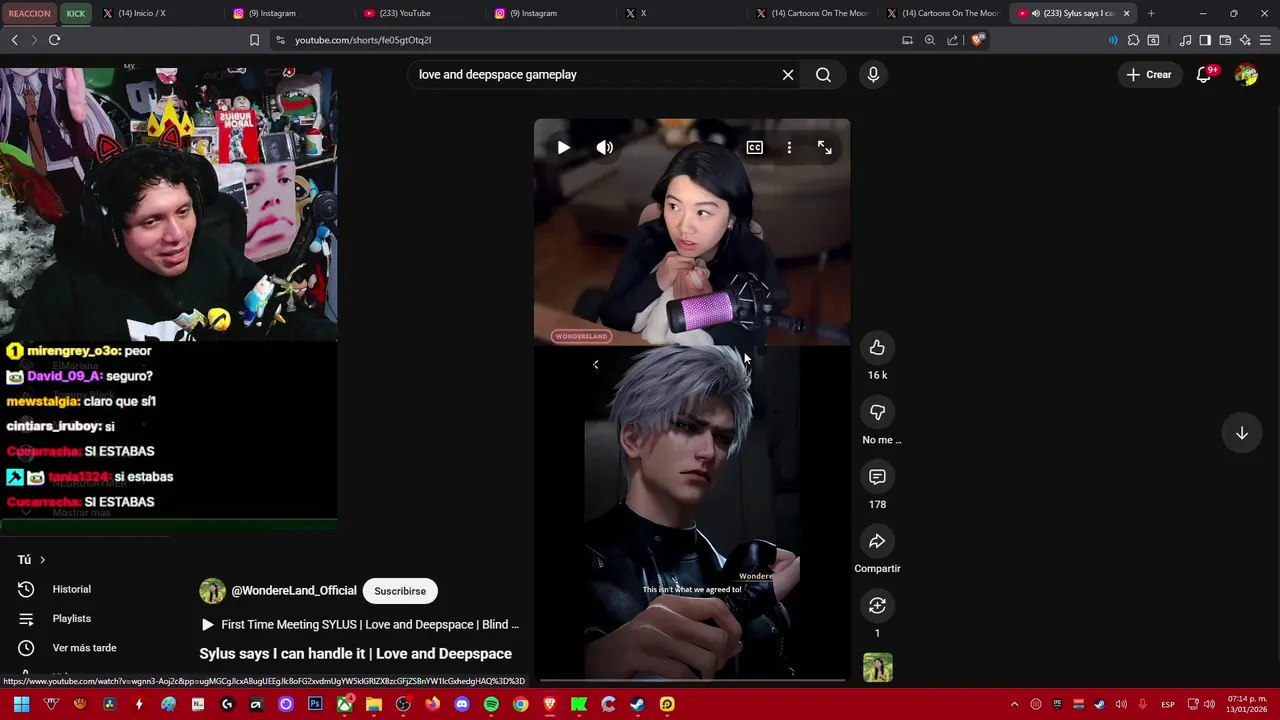Image resolution: width=1280 pixels, height=720 pixels.
Task: Open Brave Wallet icon
Action: 1225,40
